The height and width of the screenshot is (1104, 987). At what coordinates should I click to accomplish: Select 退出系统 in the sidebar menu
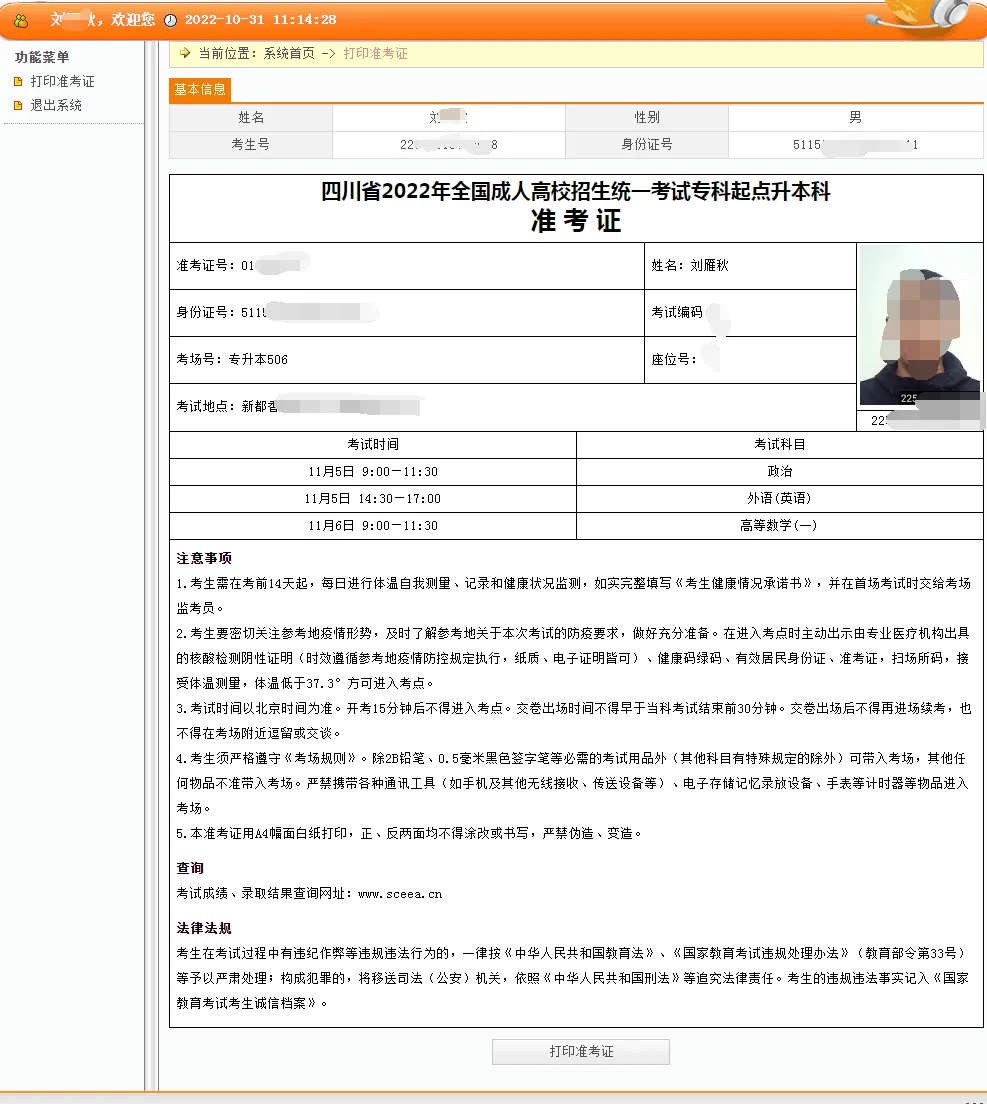(x=56, y=106)
